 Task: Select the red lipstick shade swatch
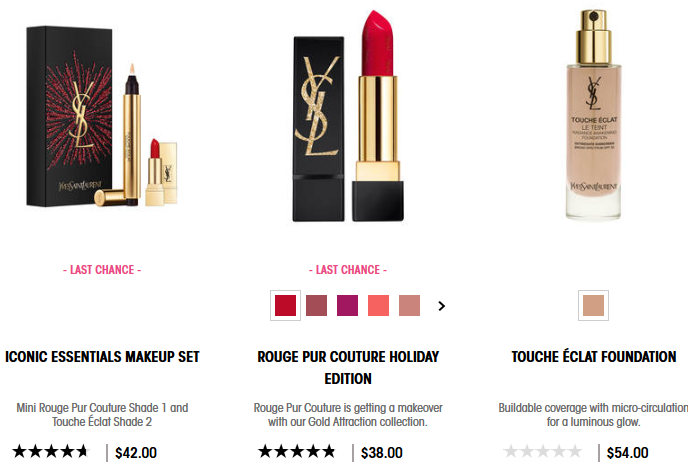coord(285,305)
